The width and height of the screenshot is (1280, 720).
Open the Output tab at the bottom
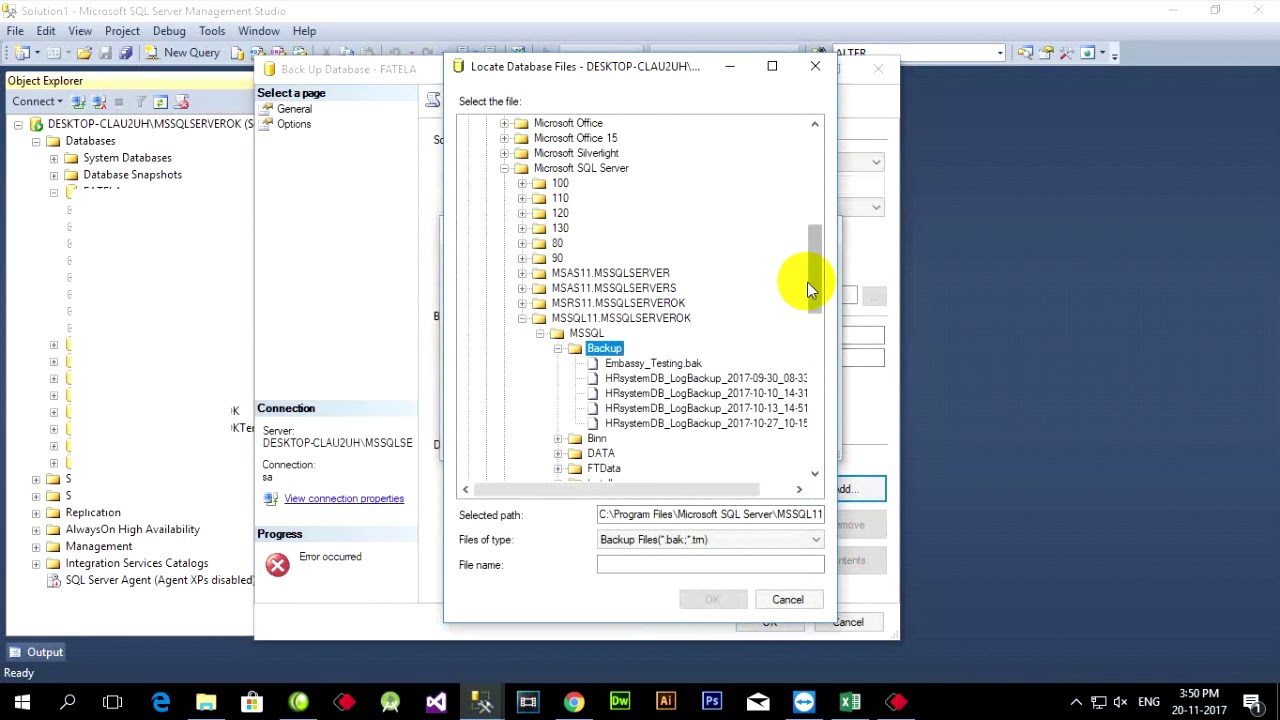click(36, 652)
